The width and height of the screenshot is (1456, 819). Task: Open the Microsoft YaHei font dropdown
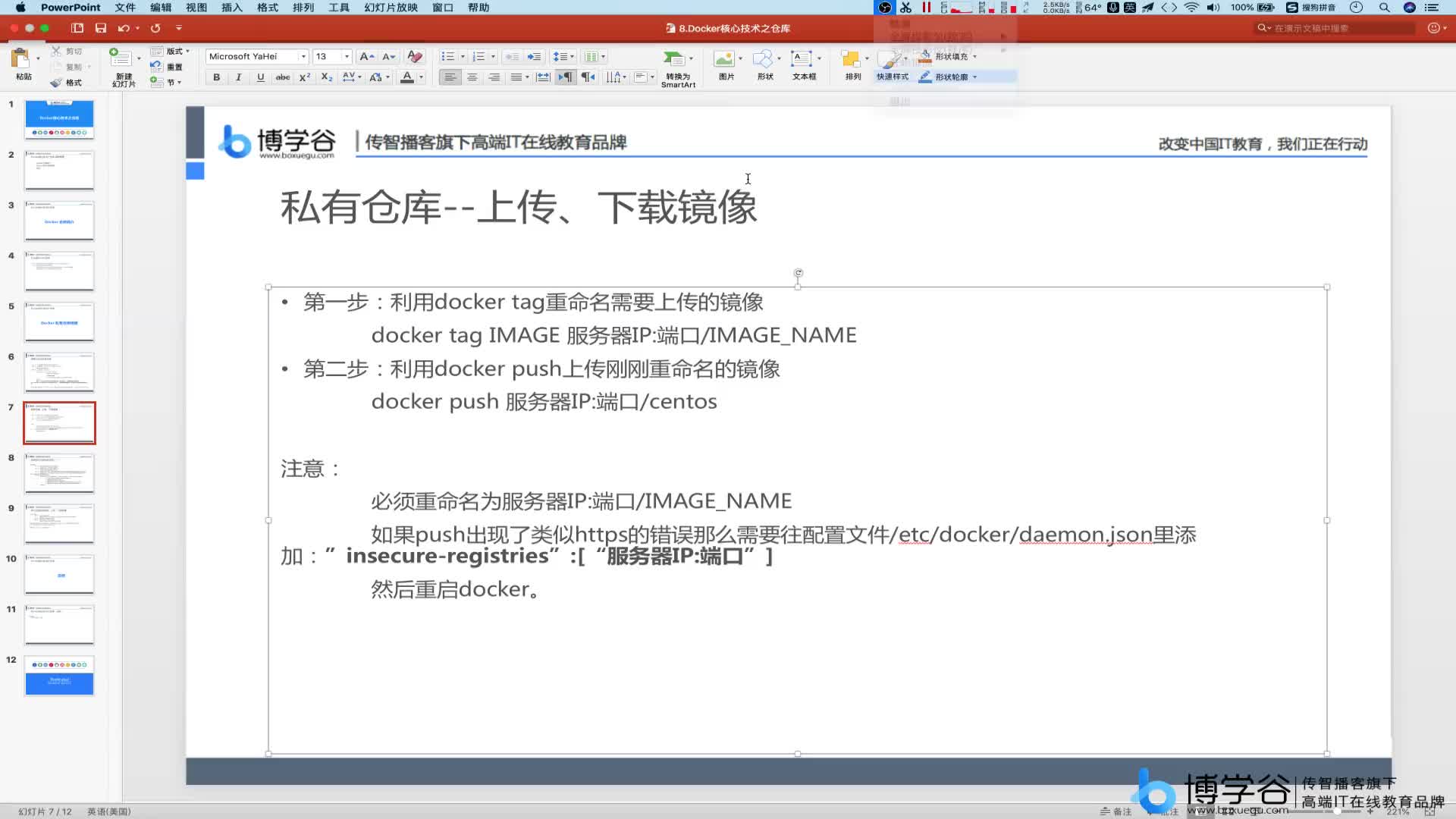click(303, 57)
